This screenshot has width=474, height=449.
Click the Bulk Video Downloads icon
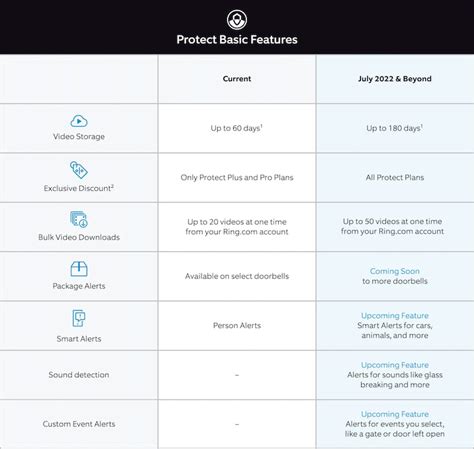coord(79,219)
